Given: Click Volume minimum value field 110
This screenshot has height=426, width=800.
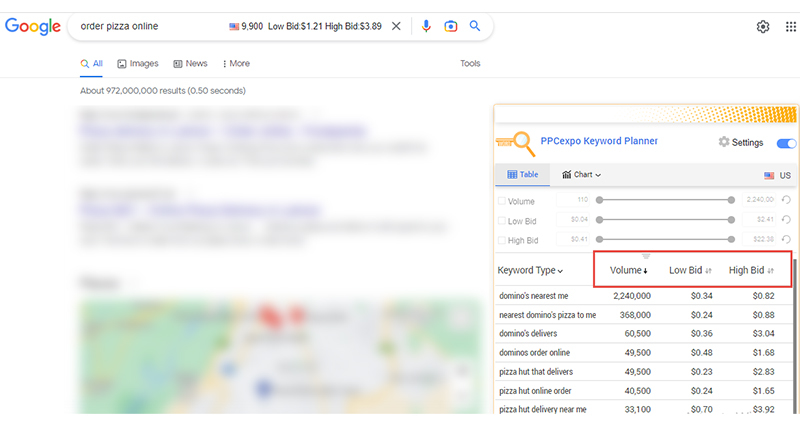Looking at the screenshot, I should [x=573, y=199].
